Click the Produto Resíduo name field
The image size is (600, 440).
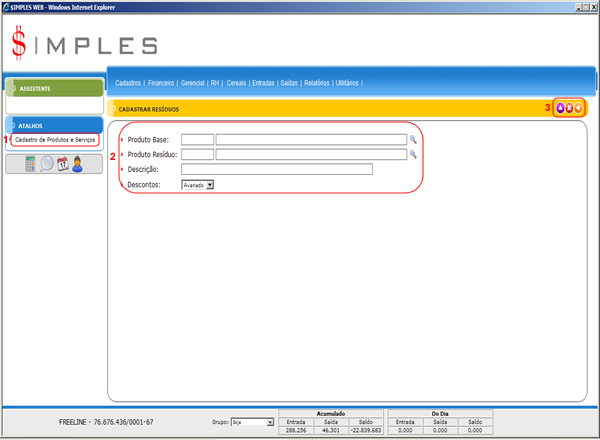pos(310,155)
